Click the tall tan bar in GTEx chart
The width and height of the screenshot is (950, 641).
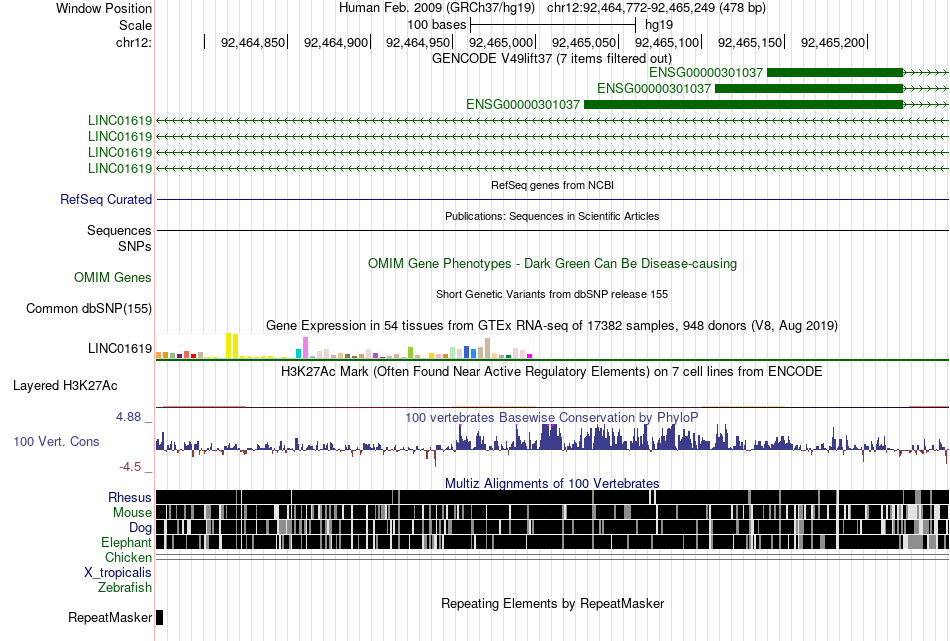[487, 348]
